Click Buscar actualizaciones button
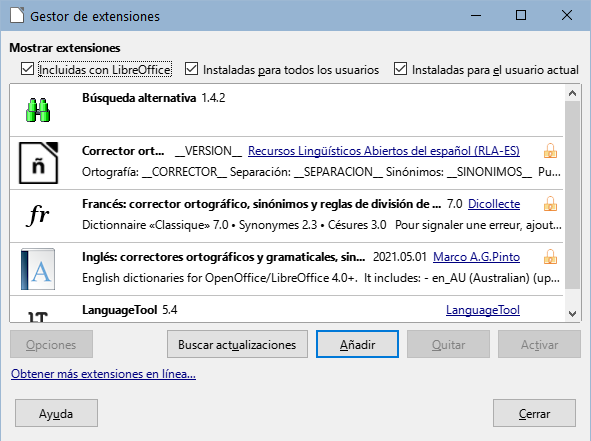 [237, 344]
